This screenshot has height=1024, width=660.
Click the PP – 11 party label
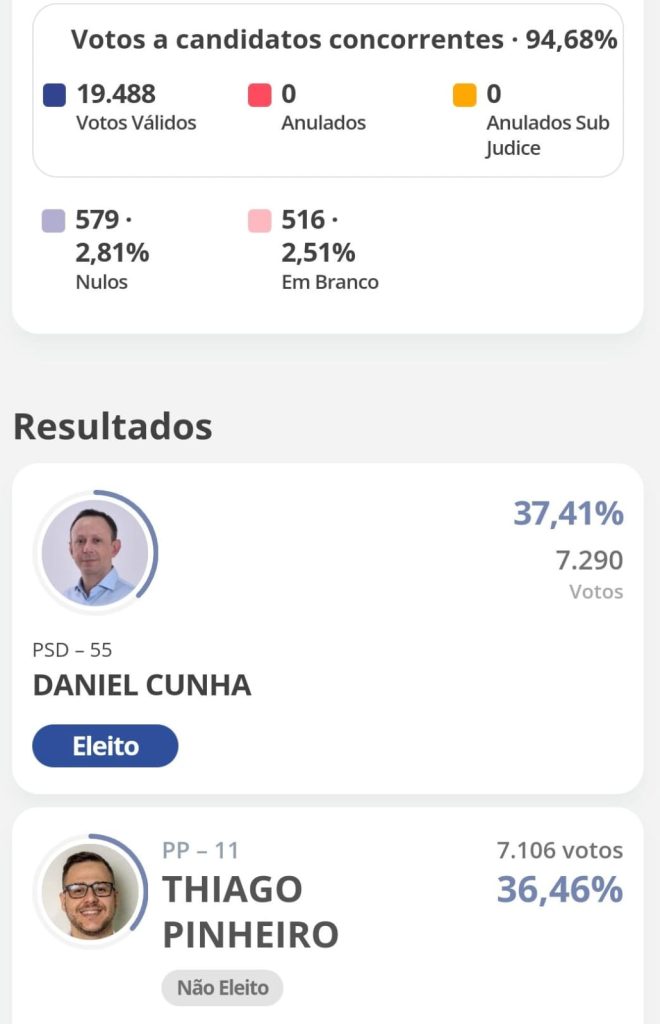tap(200, 850)
